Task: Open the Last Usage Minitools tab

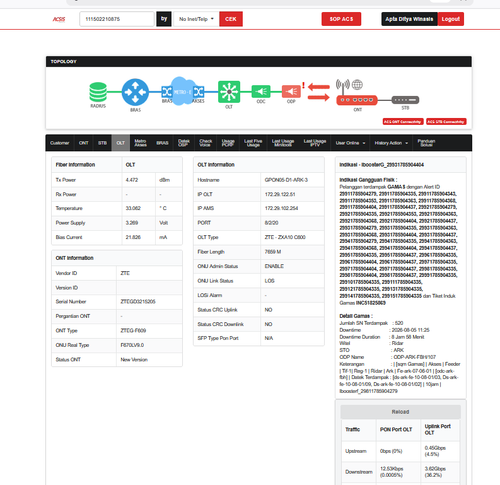Action: 283,143
